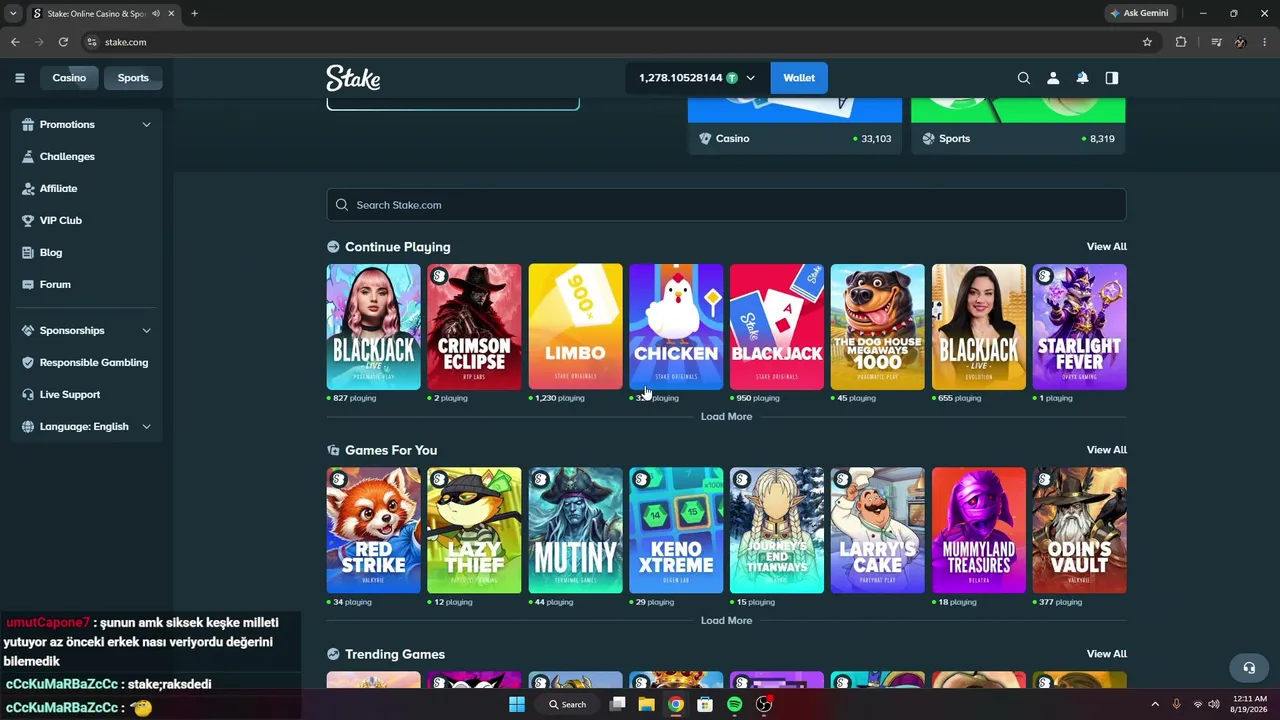Image resolution: width=1280 pixels, height=720 pixels.
Task: Load more Continue Playing games
Action: 726,416
